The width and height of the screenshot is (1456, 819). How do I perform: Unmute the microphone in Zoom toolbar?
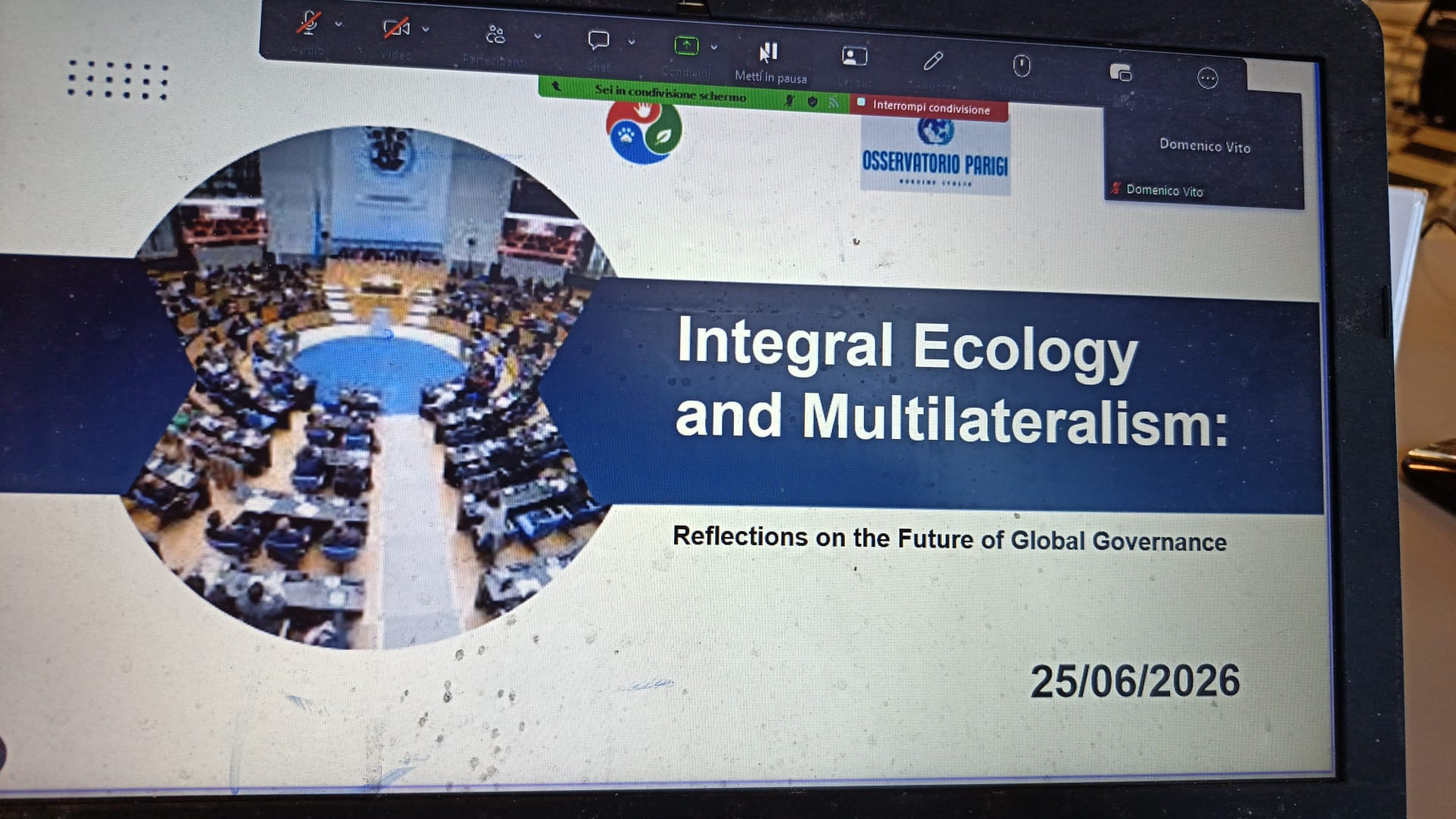[x=308, y=24]
